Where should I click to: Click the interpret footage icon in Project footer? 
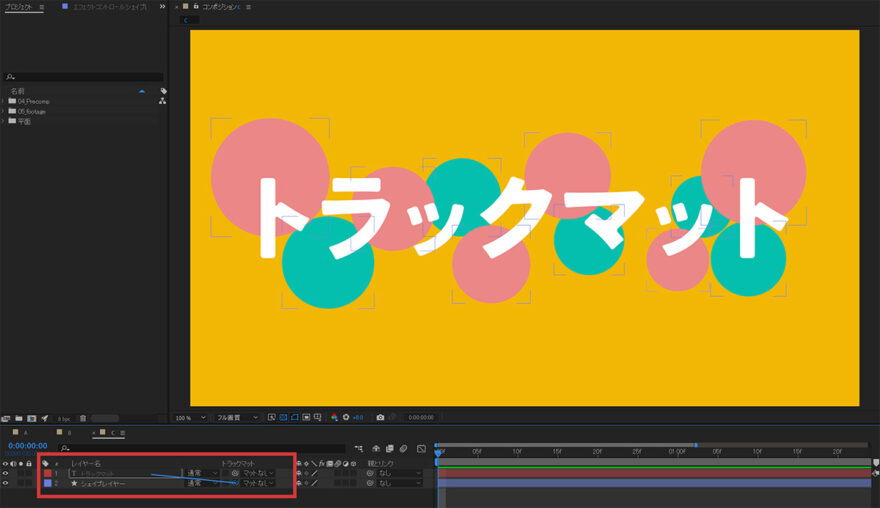6,418
